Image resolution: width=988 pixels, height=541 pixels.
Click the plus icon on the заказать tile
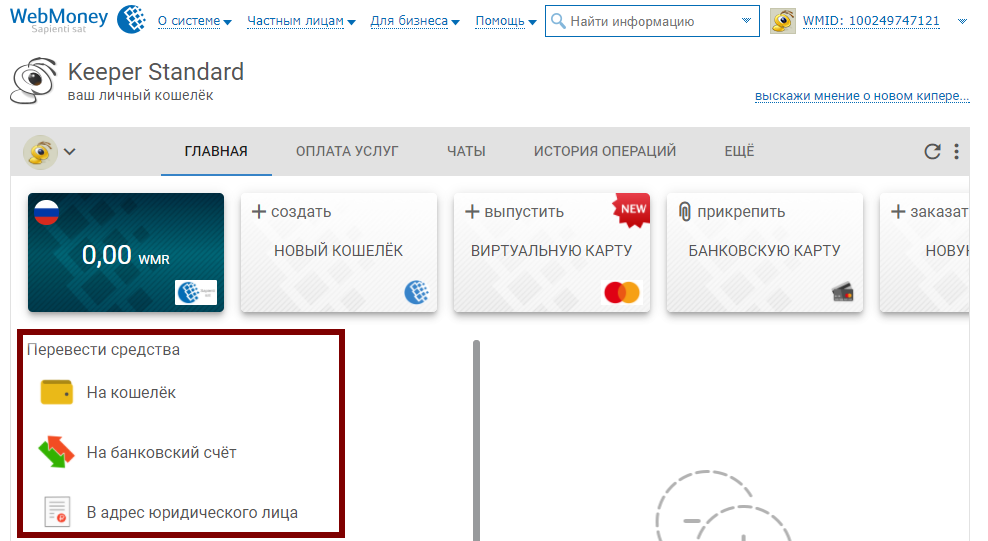pos(898,212)
